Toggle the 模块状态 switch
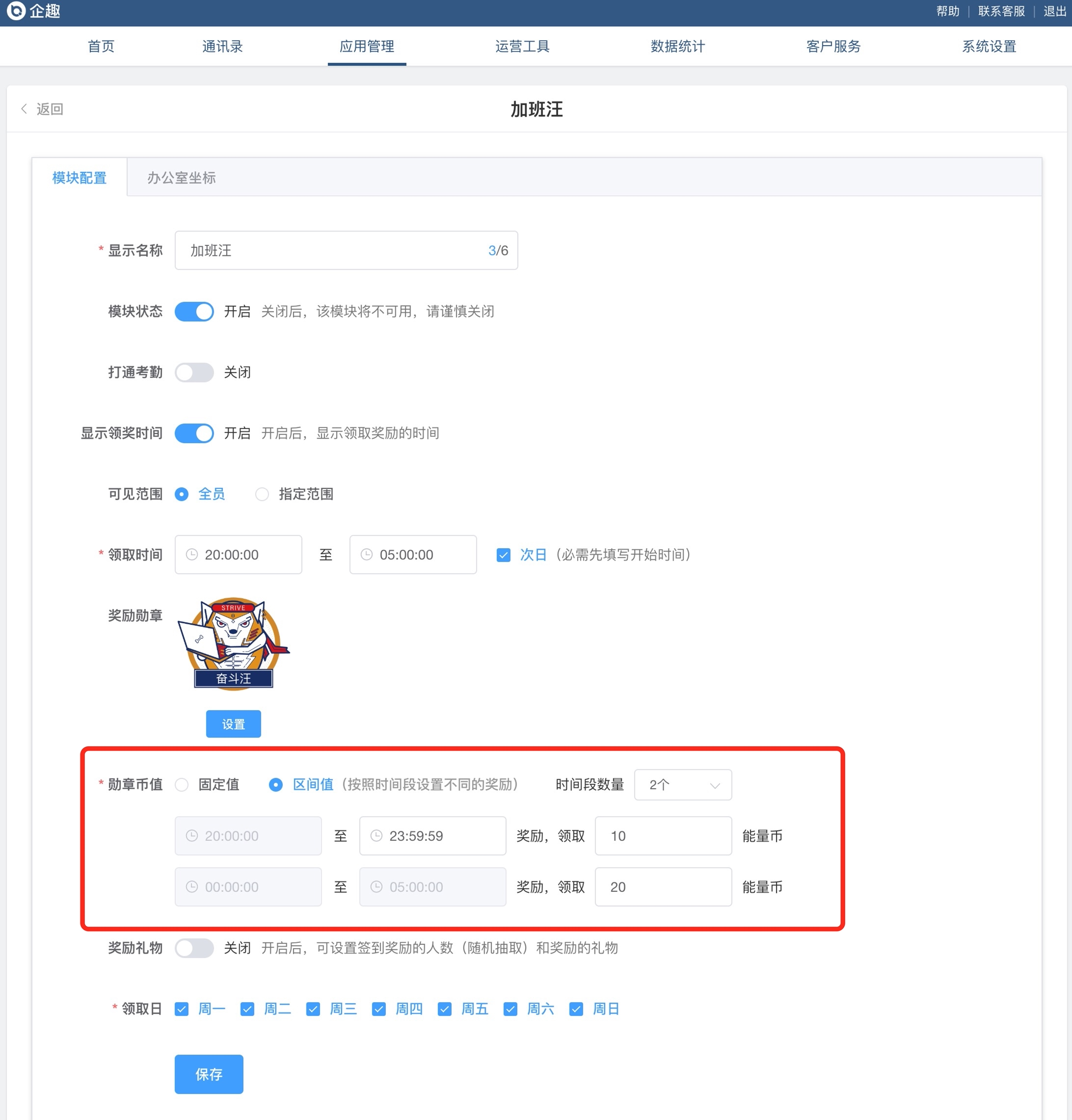The height and width of the screenshot is (1120, 1072). [194, 312]
